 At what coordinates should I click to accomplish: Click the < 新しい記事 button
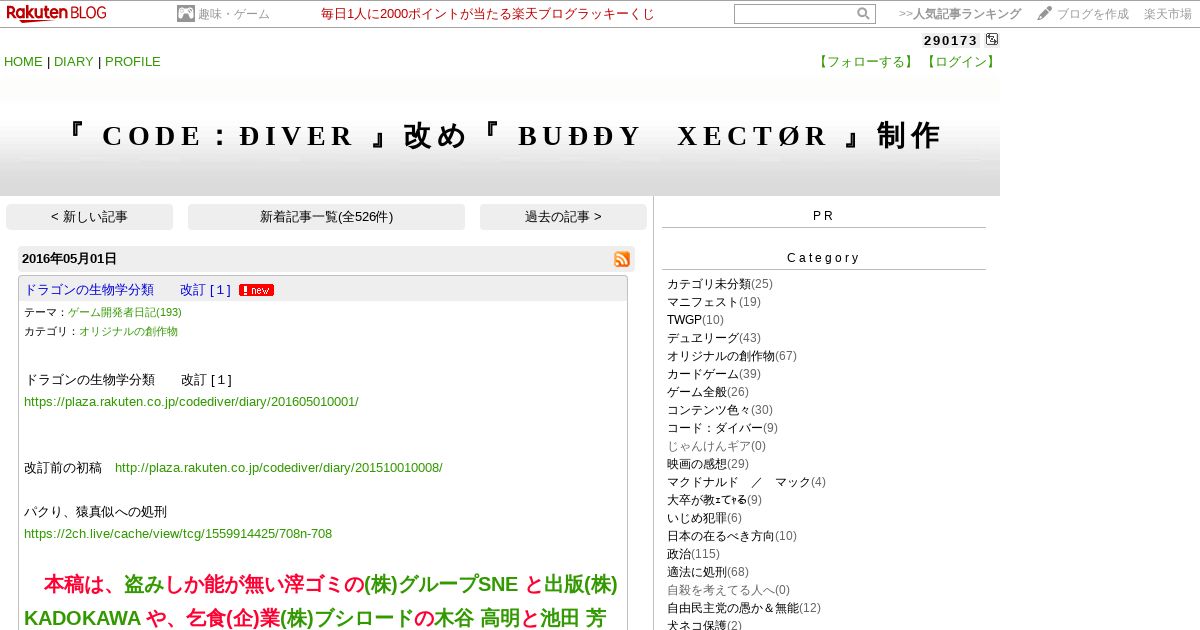(89, 217)
